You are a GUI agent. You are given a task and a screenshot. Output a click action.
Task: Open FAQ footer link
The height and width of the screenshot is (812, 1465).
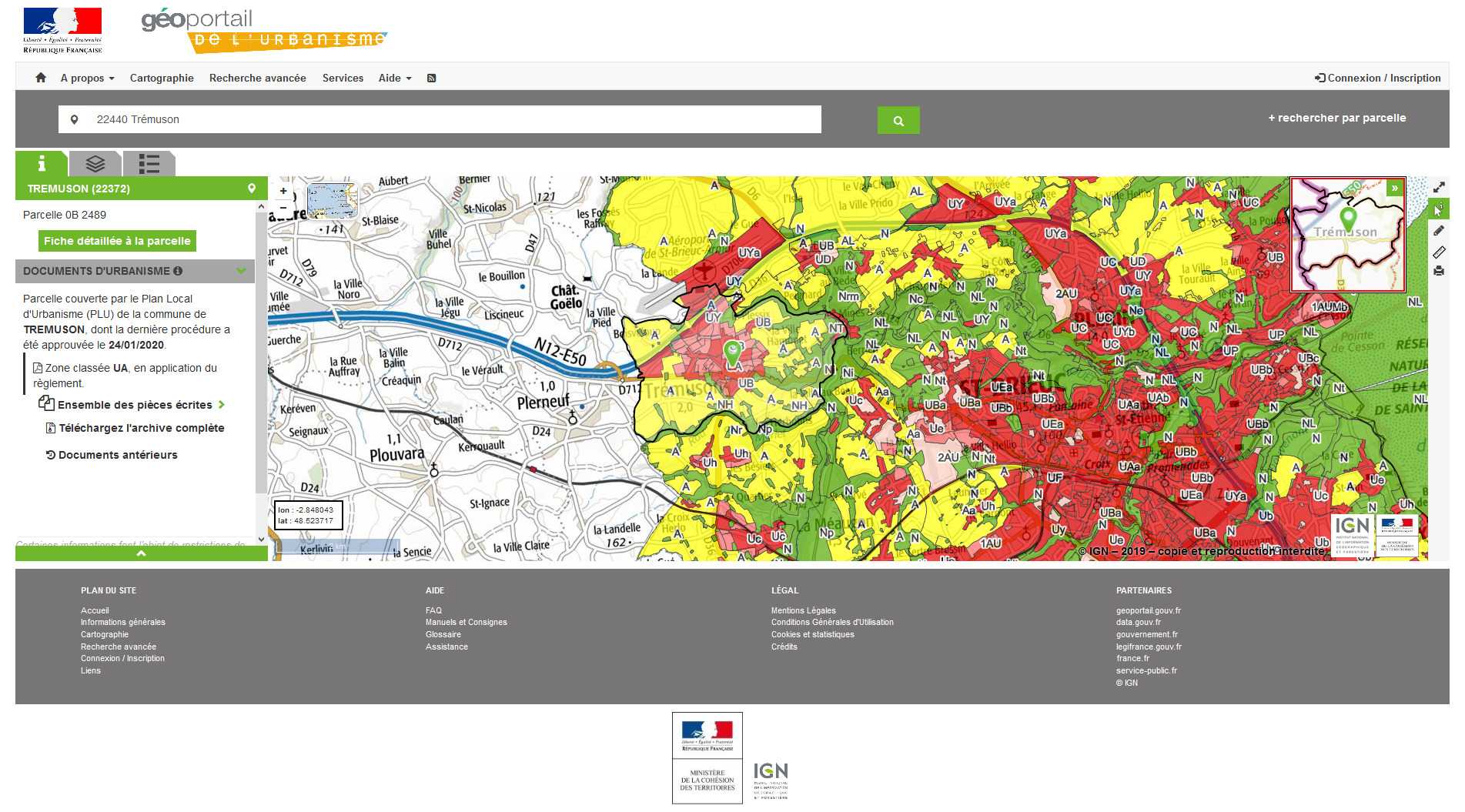[x=433, y=610]
